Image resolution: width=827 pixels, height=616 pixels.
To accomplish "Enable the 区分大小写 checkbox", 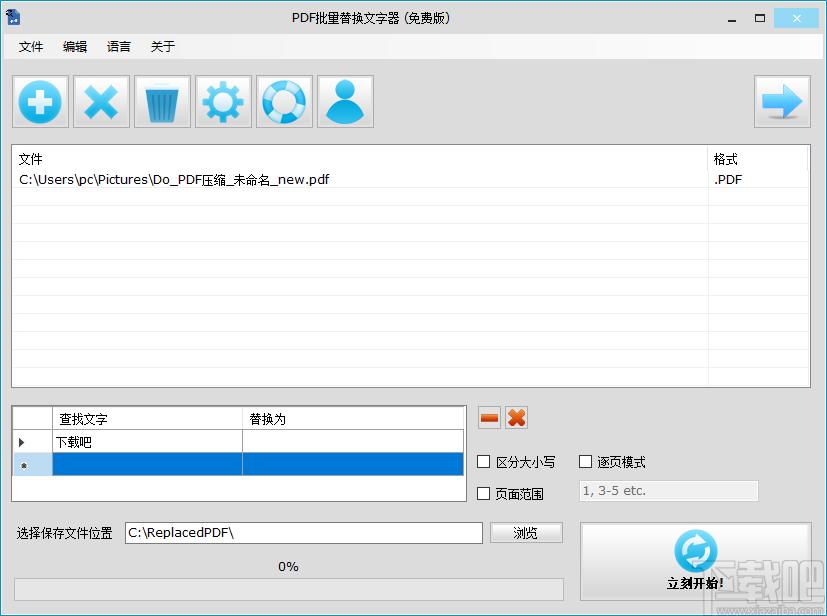I will [x=483, y=462].
